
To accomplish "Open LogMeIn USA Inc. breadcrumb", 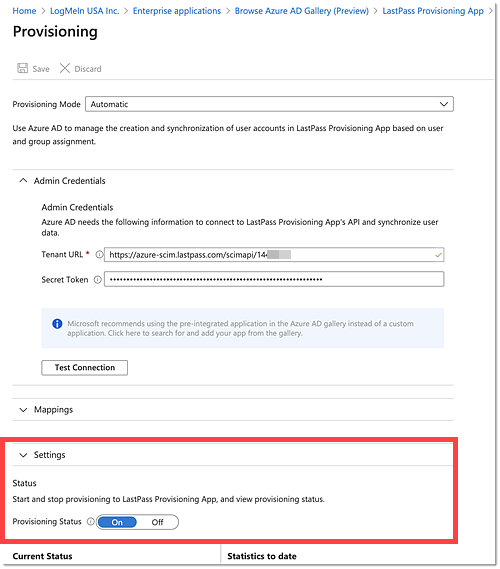I will point(85,11).
